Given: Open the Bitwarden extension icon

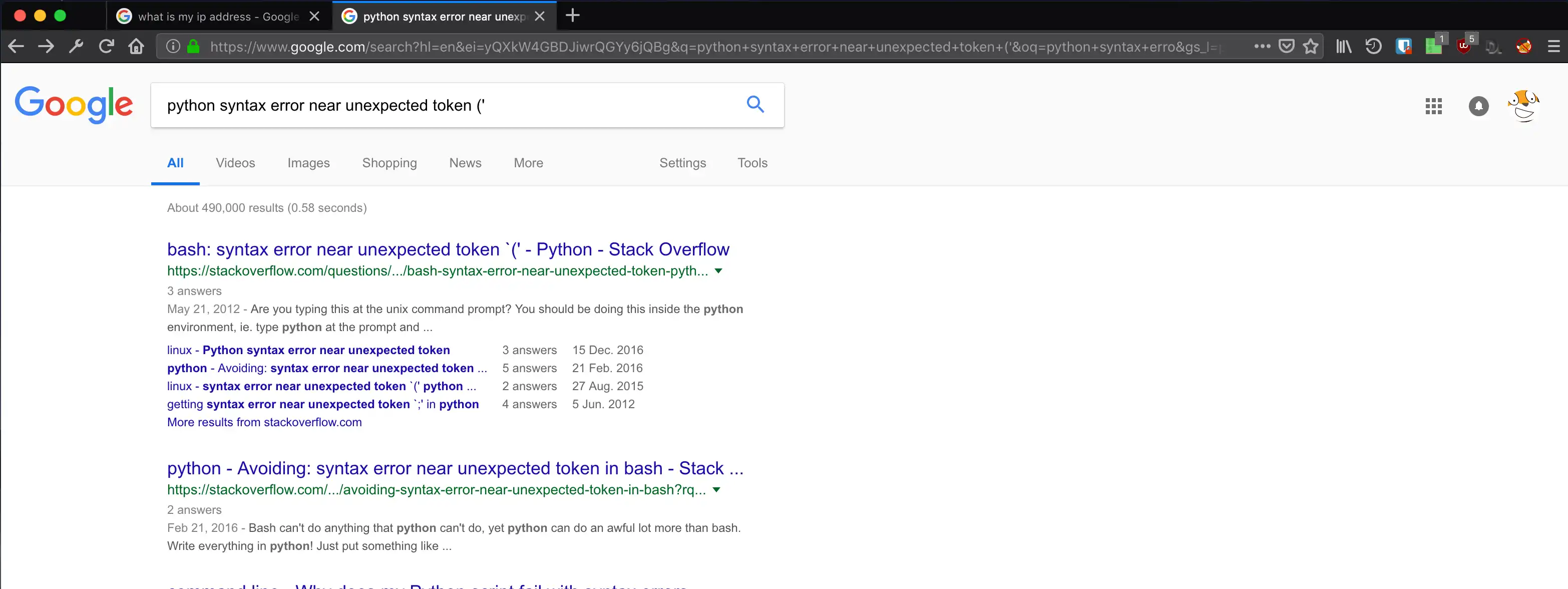Looking at the screenshot, I should coord(1403,46).
